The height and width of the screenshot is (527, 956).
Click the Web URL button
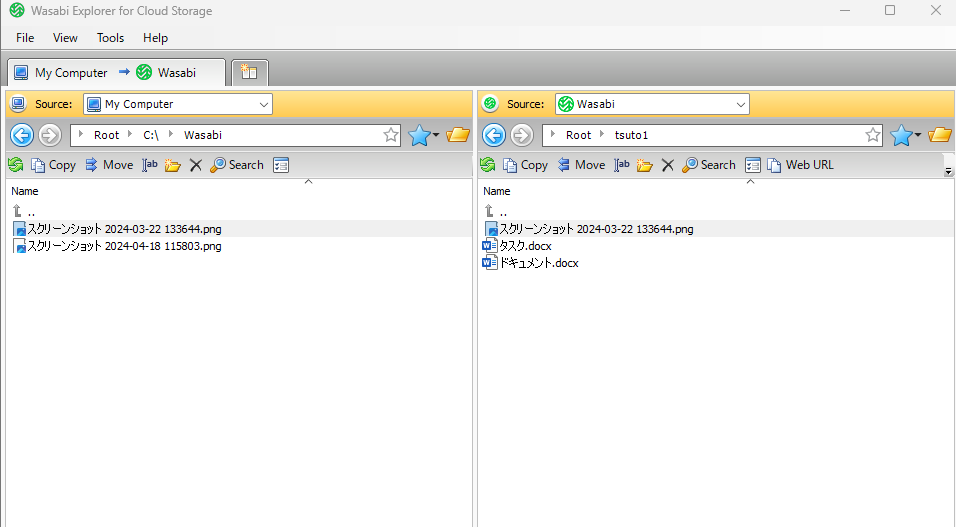click(x=801, y=165)
